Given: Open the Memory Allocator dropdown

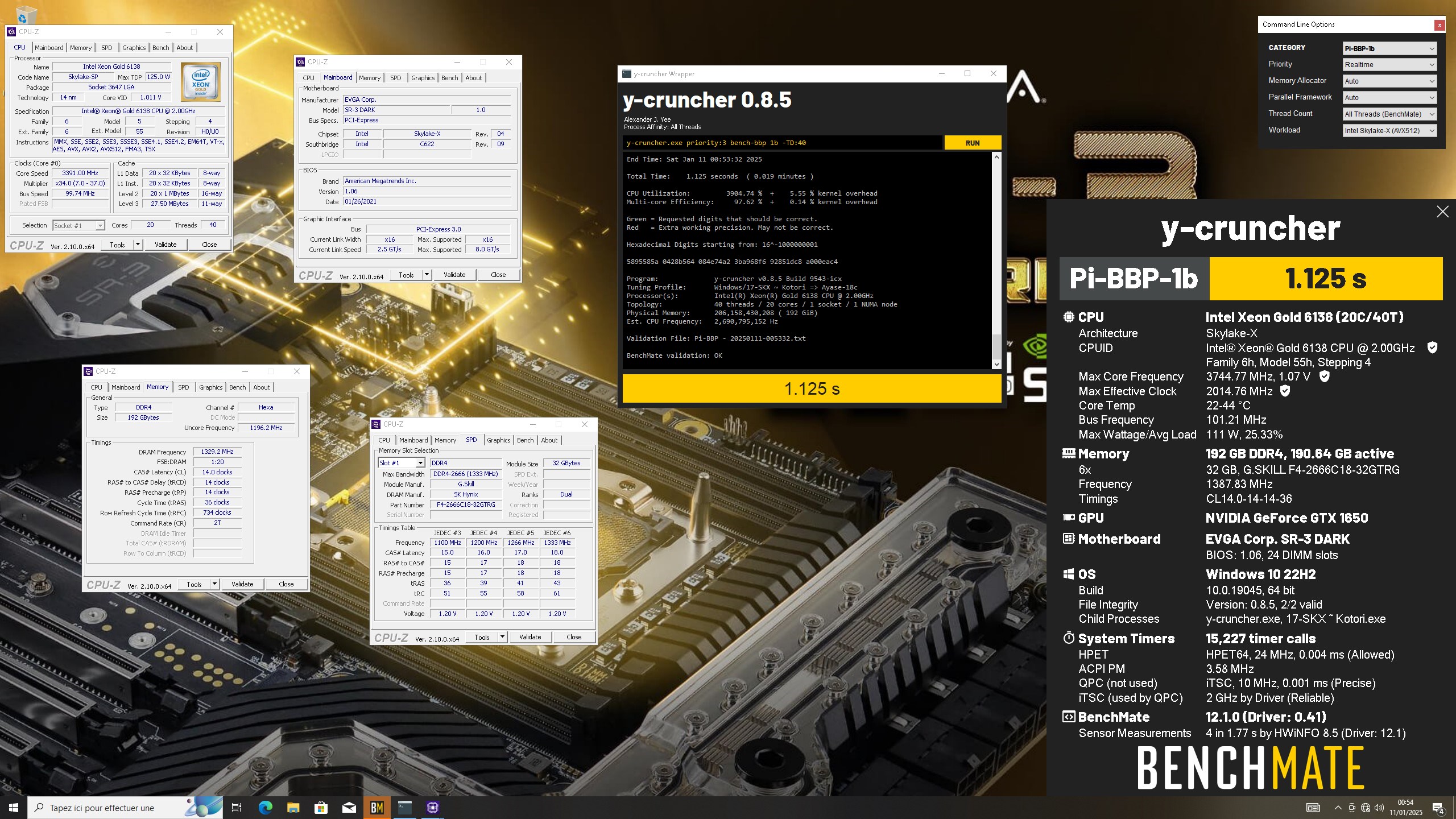Looking at the screenshot, I should 1389,81.
